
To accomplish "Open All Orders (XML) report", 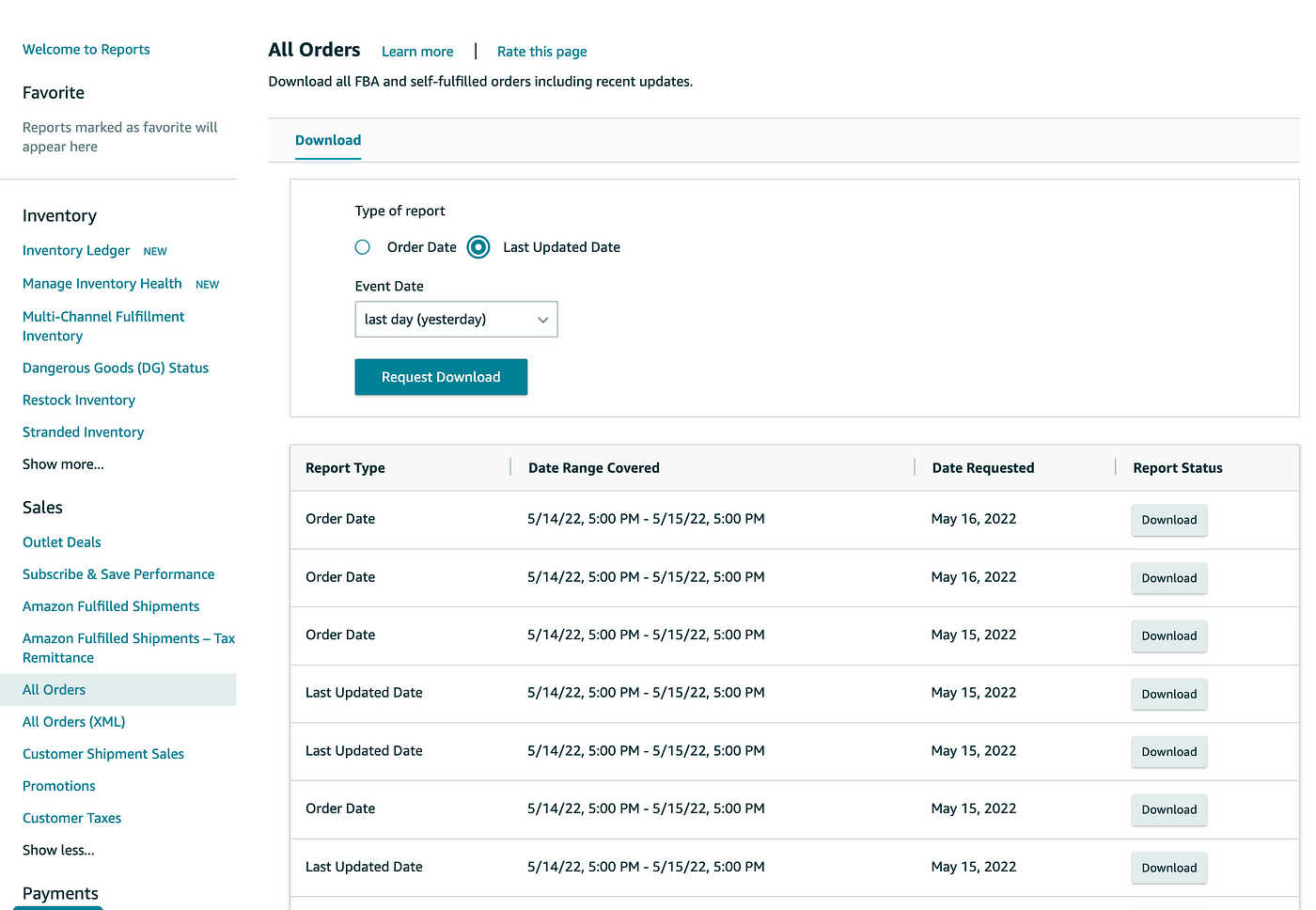I will pos(74,722).
